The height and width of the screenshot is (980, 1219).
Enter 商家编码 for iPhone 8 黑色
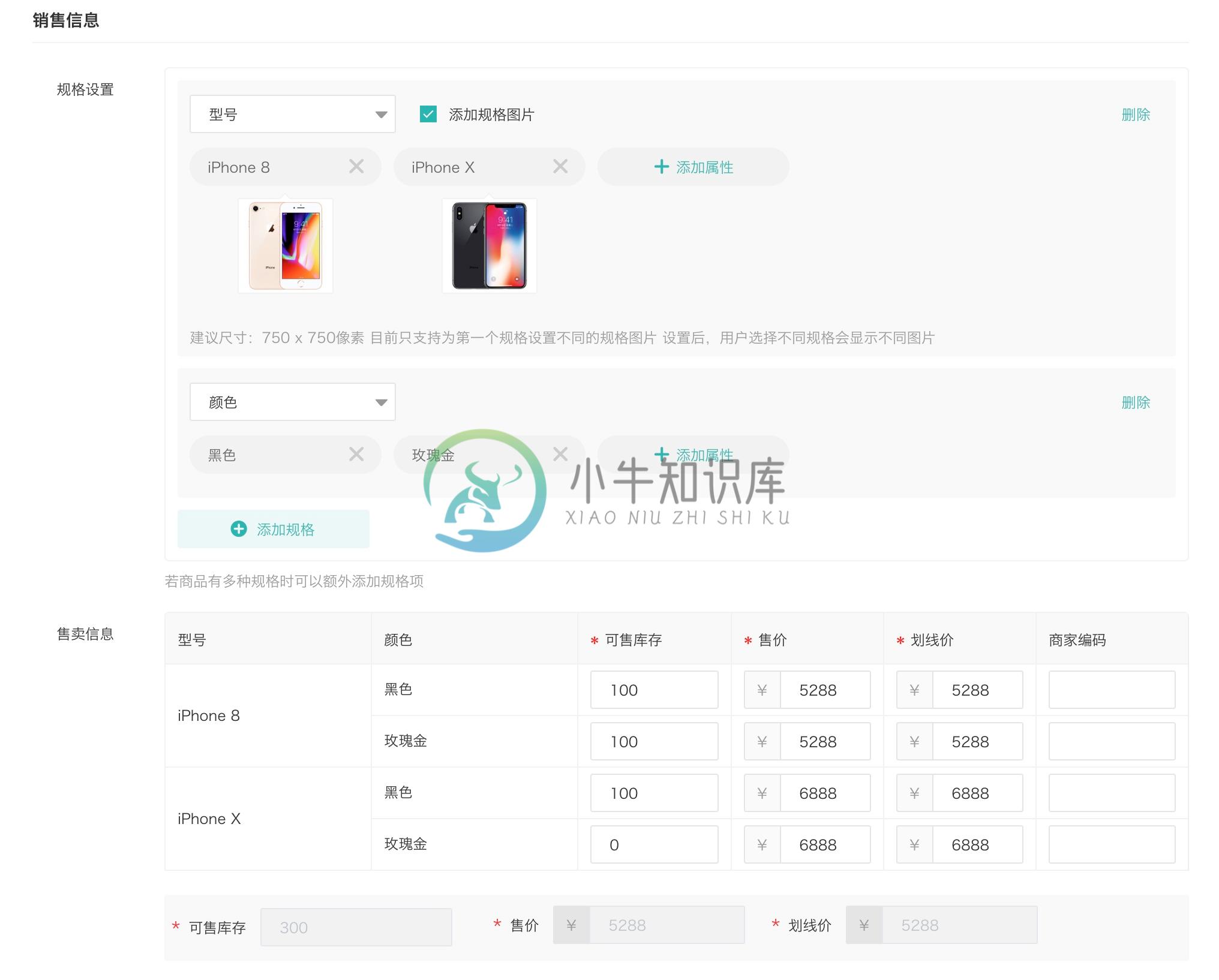click(1112, 690)
